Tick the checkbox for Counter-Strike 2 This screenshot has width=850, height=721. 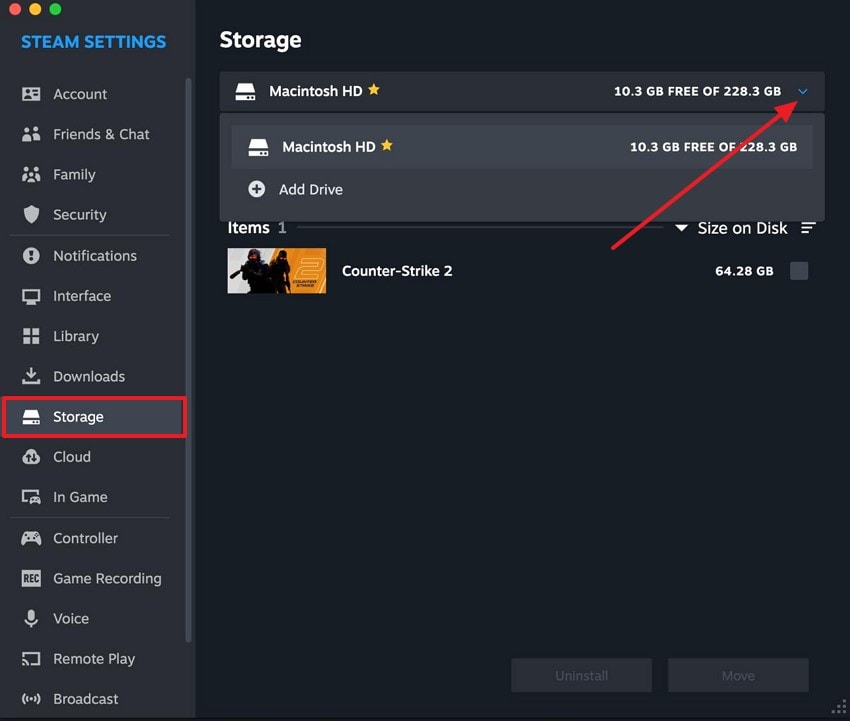799,271
